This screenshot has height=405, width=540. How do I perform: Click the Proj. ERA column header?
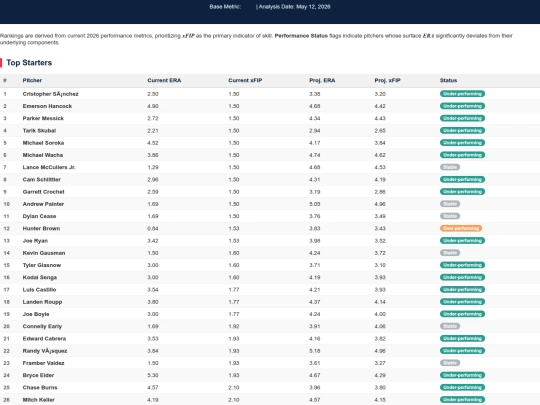click(x=322, y=80)
